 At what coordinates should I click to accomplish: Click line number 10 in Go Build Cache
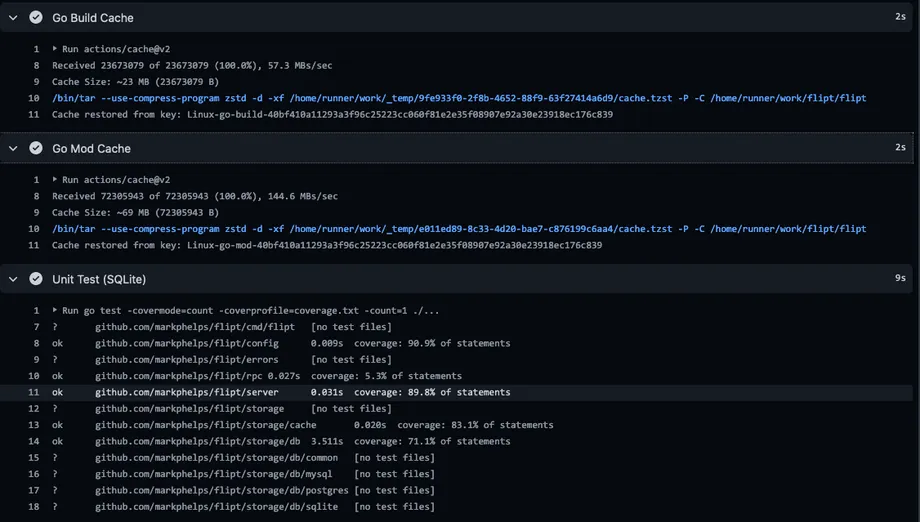pyautogui.click(x=34, y=98)
